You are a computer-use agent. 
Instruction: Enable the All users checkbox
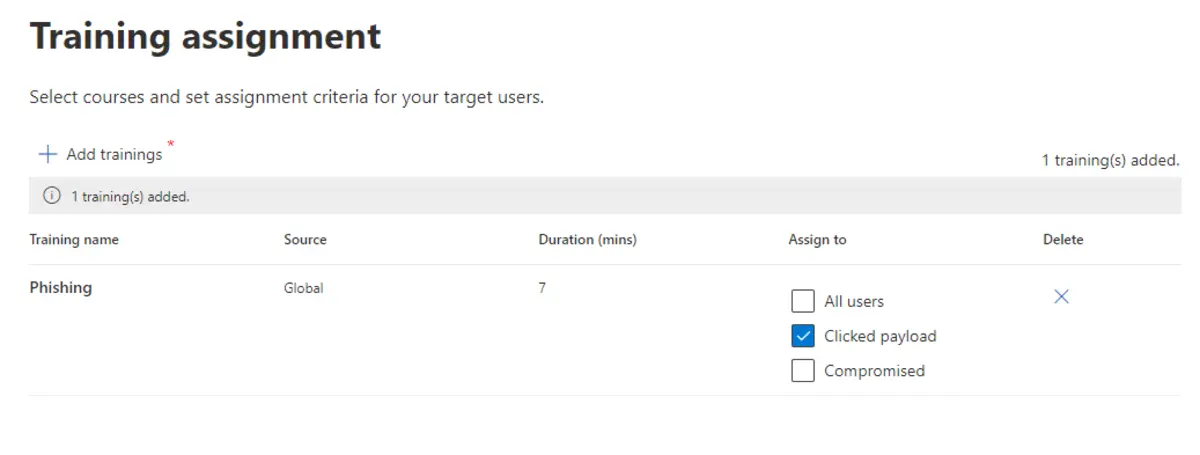click(803, 301)
